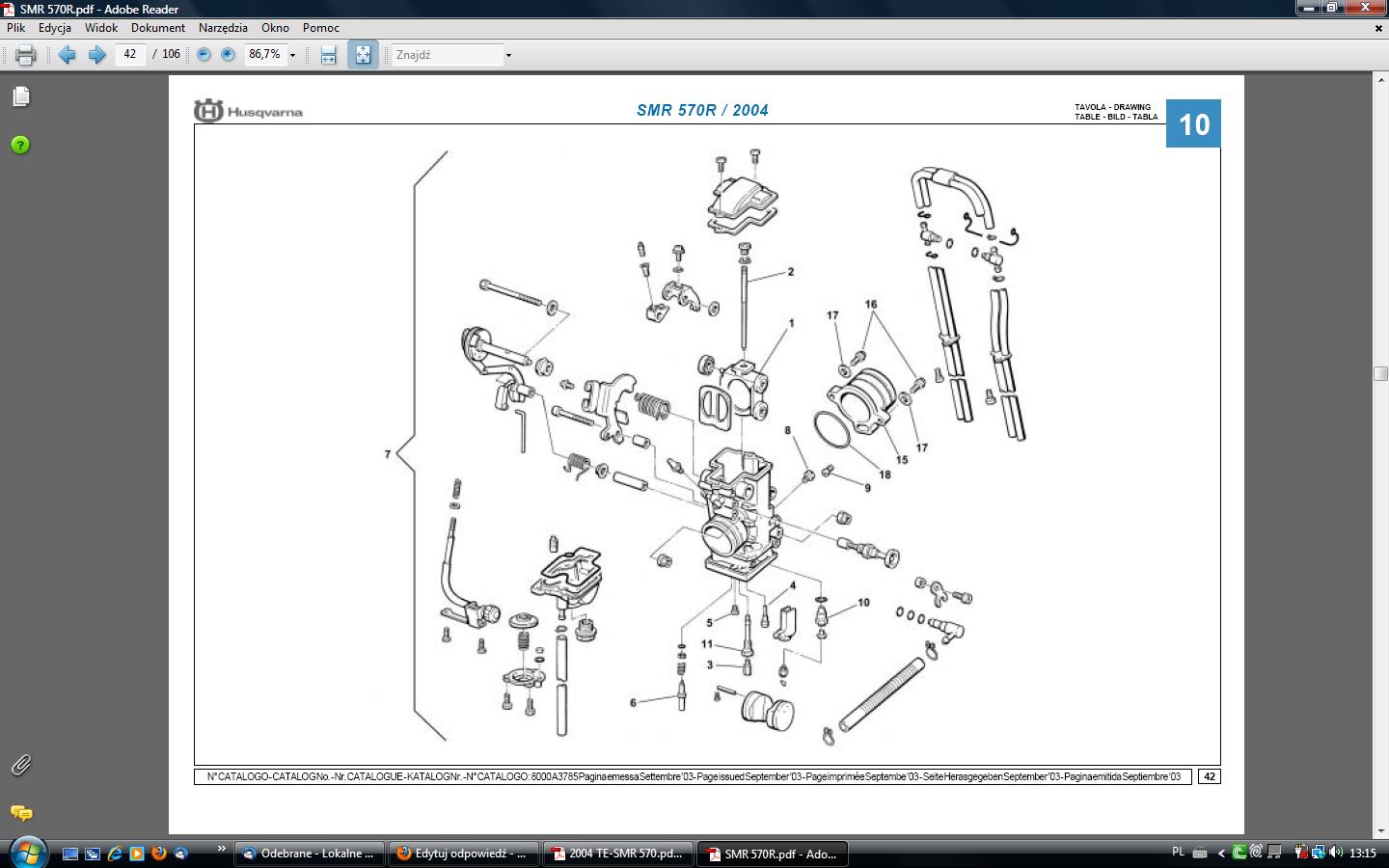Click the page number field showing 42
The width and height of the screenshot is (1389, 868).
tap(130, 54)
